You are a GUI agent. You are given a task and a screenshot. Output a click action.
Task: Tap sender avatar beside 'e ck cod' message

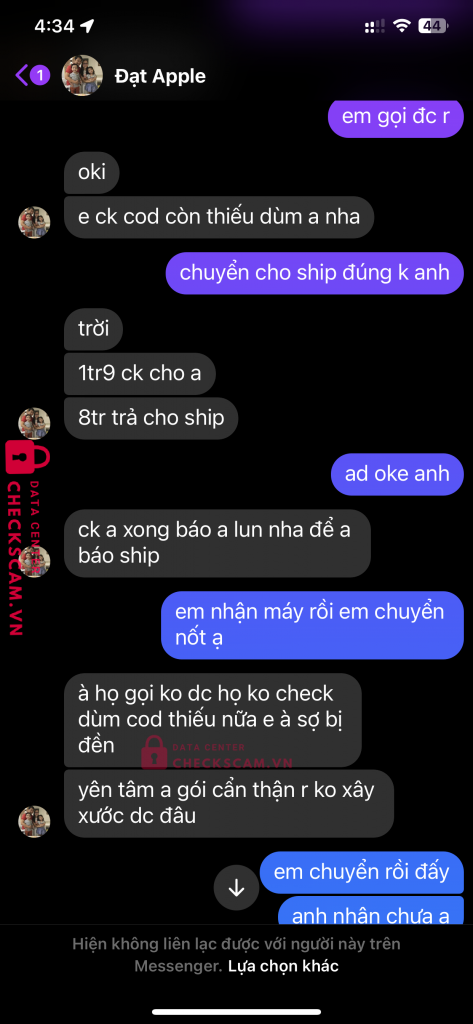point(34,223)
